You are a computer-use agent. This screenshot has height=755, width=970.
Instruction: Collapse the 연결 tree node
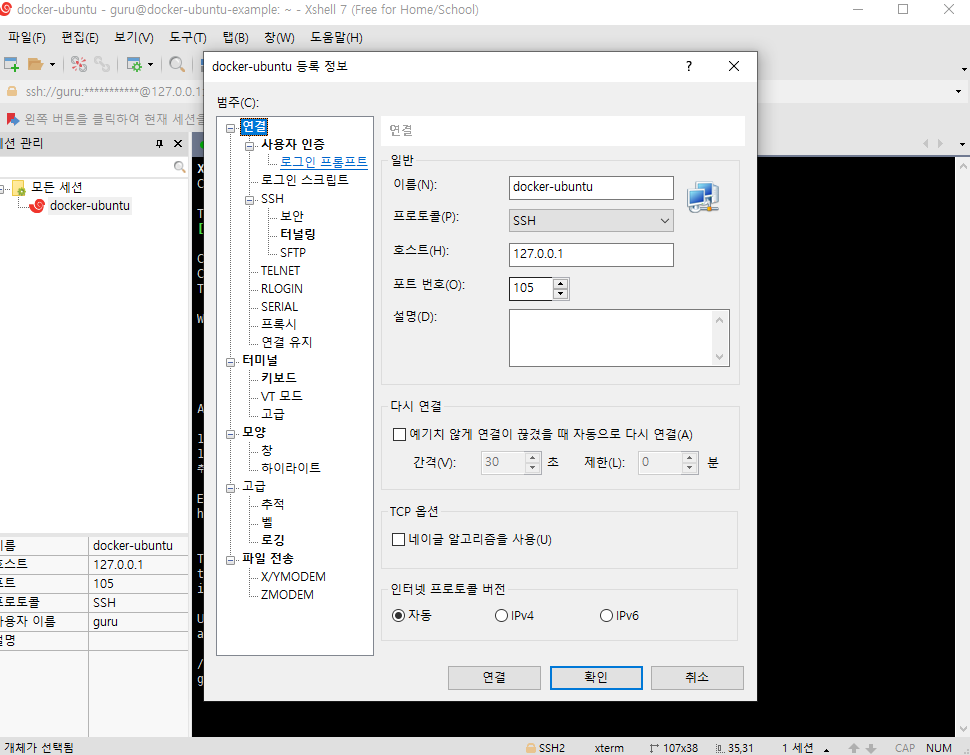pyautogui.click(x=231, y=129)
